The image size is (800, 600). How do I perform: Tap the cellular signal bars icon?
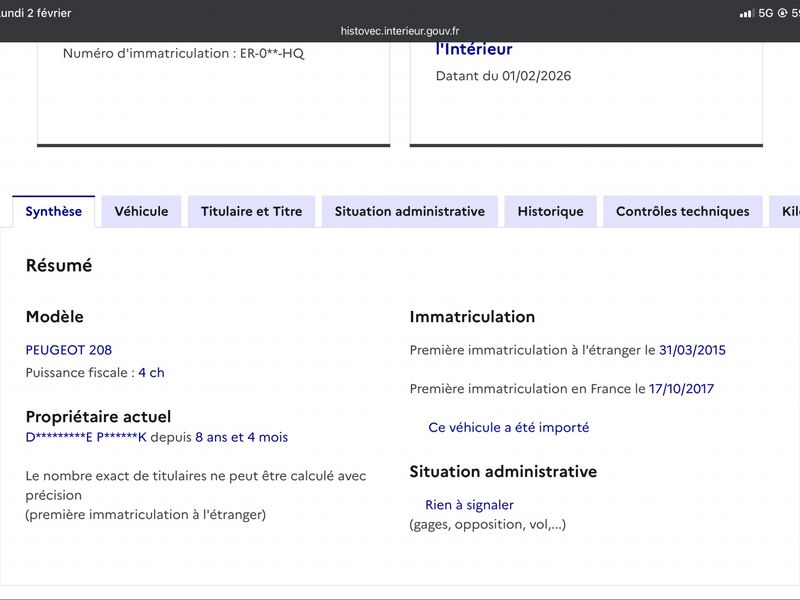747,13
